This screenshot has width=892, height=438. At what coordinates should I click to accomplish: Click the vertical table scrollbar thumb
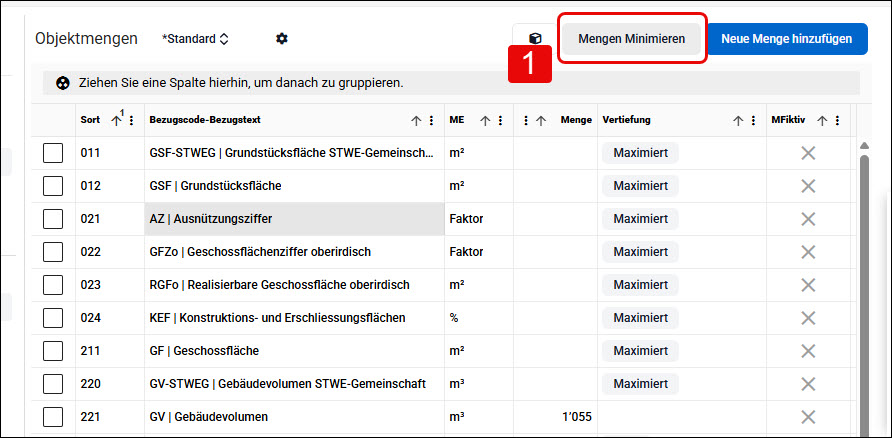click(x=864, y=296)
